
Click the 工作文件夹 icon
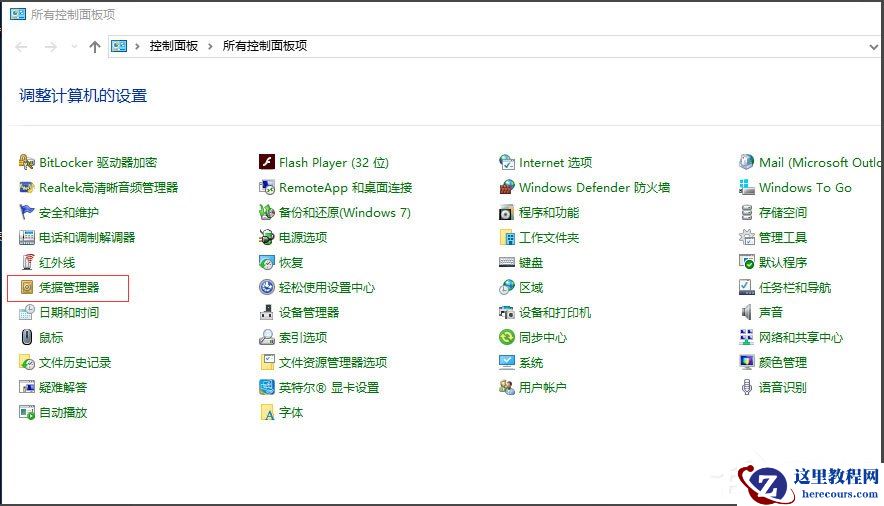tap(507, 237)
